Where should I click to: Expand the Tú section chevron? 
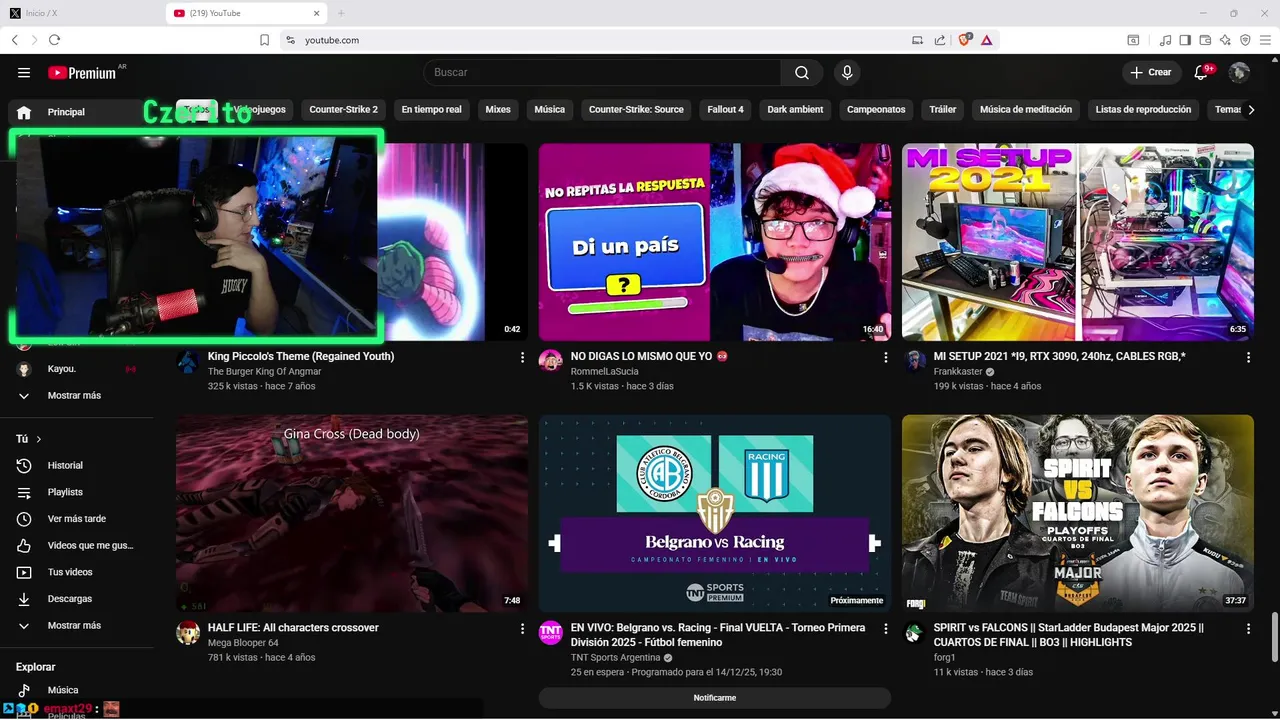pos(39,439)
